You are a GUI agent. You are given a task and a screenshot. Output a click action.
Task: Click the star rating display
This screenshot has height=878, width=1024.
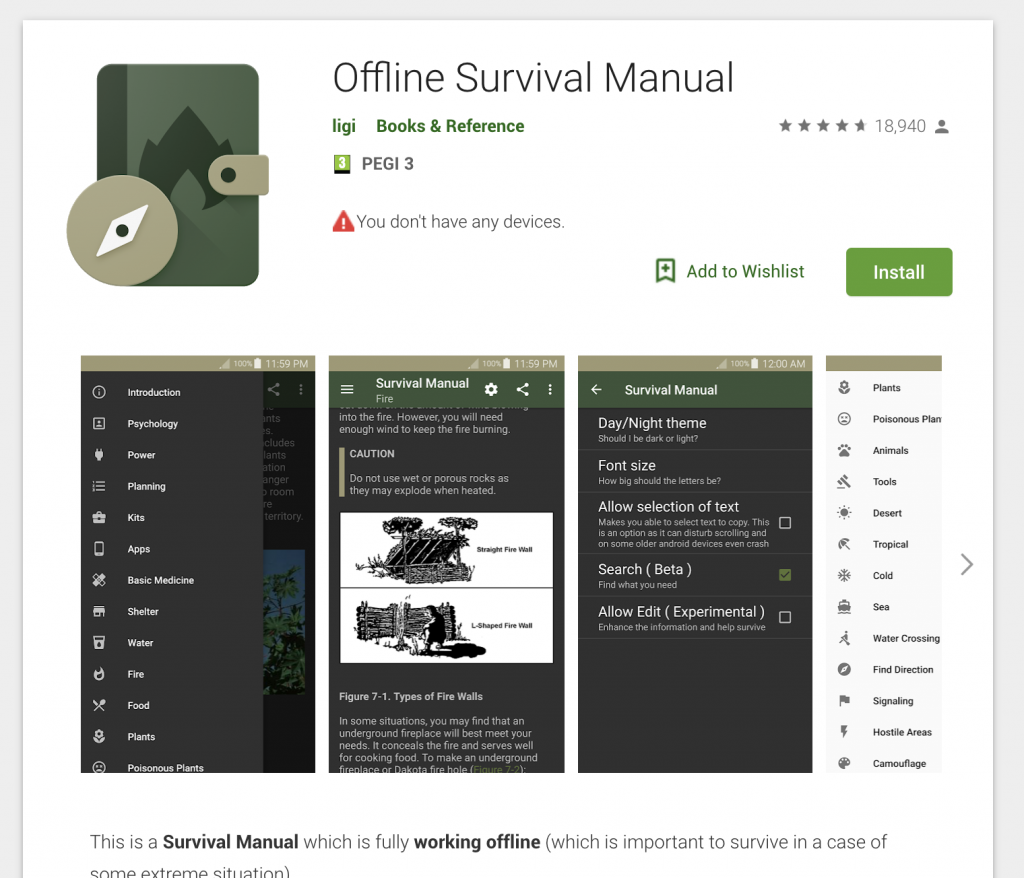point(822,125)
